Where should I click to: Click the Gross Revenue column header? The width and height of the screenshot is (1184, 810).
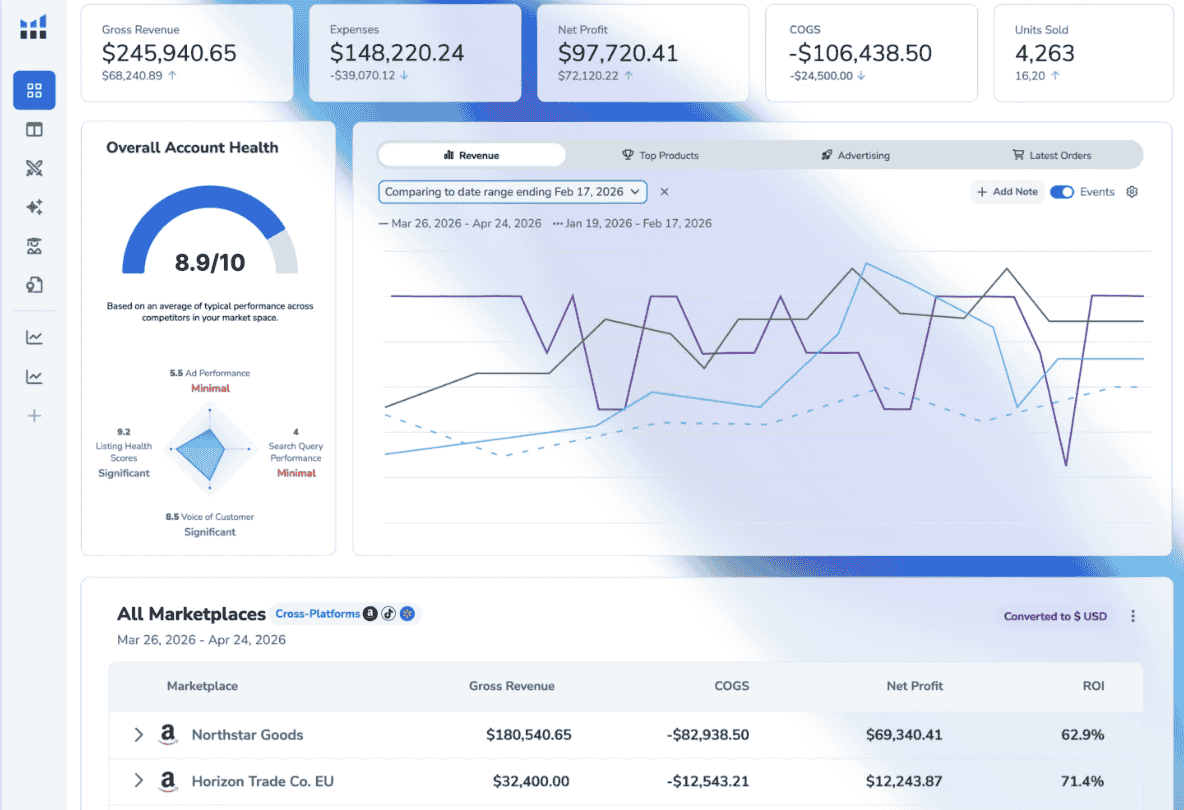(512, 685)
